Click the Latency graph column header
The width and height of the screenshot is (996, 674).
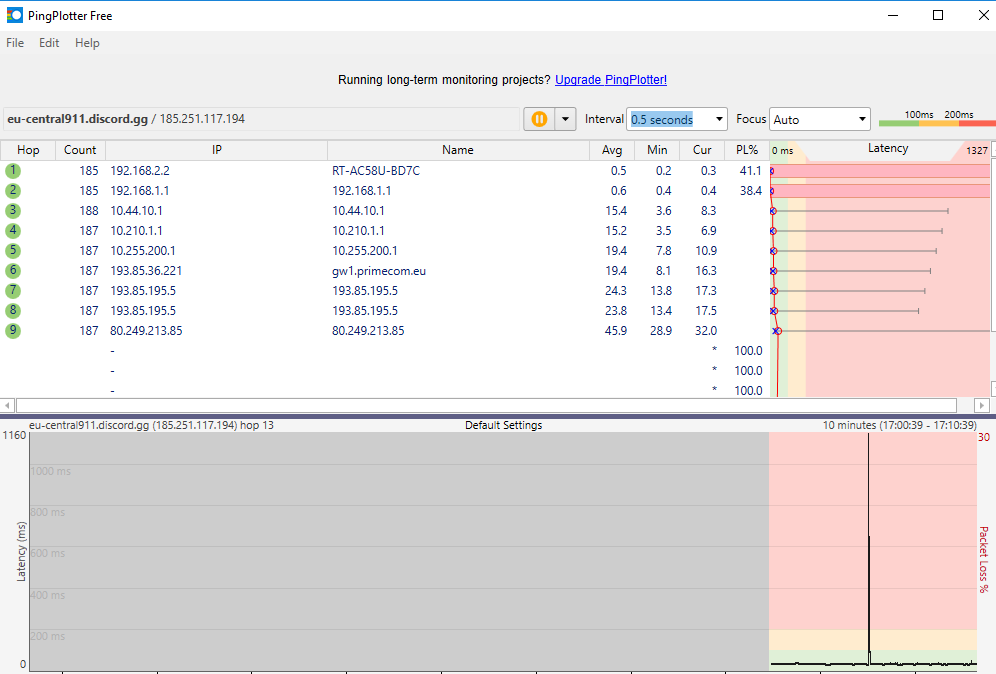887,149
